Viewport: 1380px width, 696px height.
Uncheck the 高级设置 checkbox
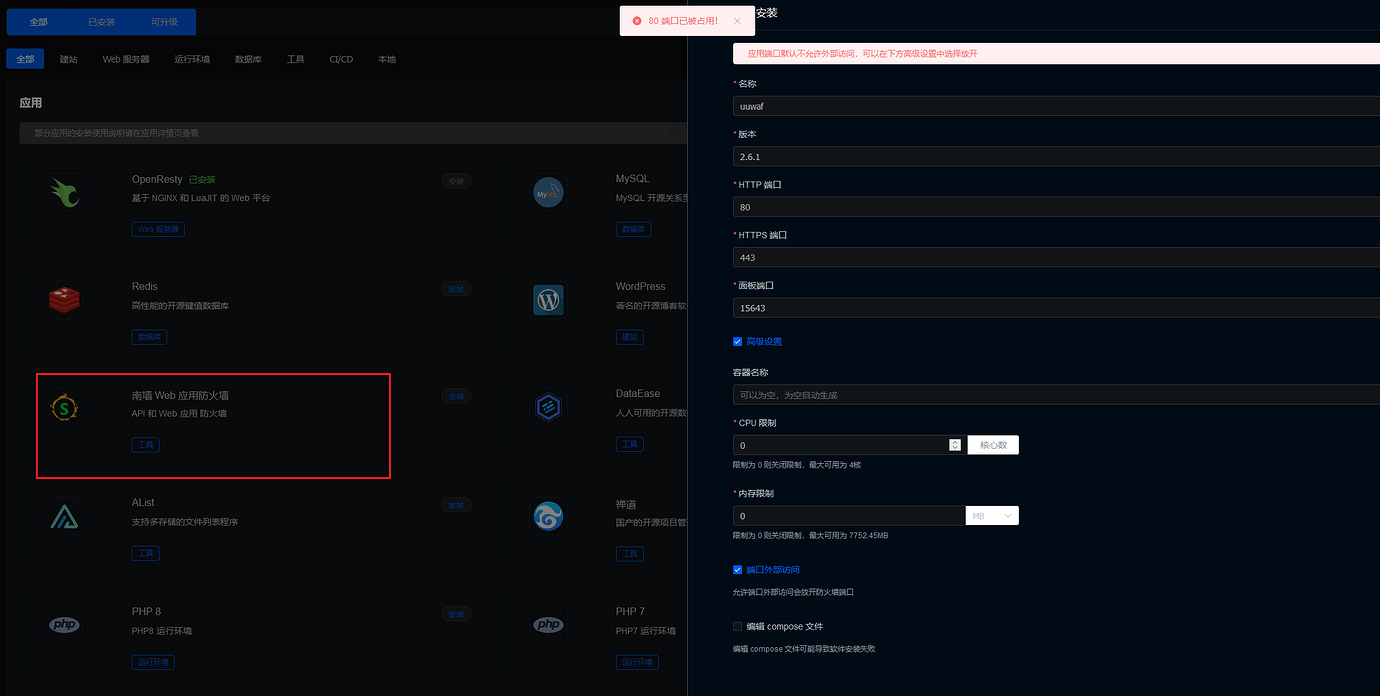[x=737, y=341]
